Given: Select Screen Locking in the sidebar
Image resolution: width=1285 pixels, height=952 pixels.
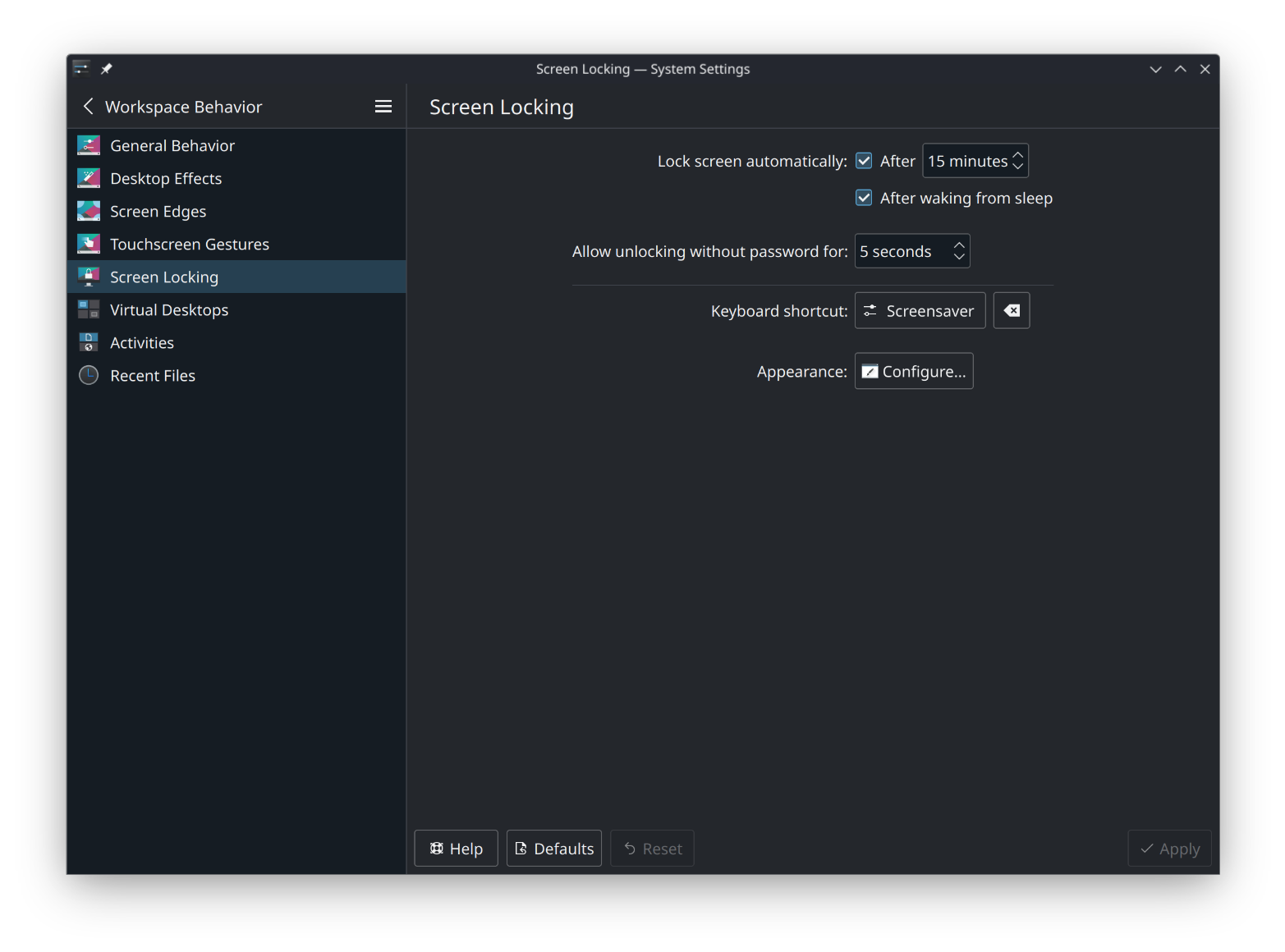Looking at the screenshot, I should (x=164, y=277).
